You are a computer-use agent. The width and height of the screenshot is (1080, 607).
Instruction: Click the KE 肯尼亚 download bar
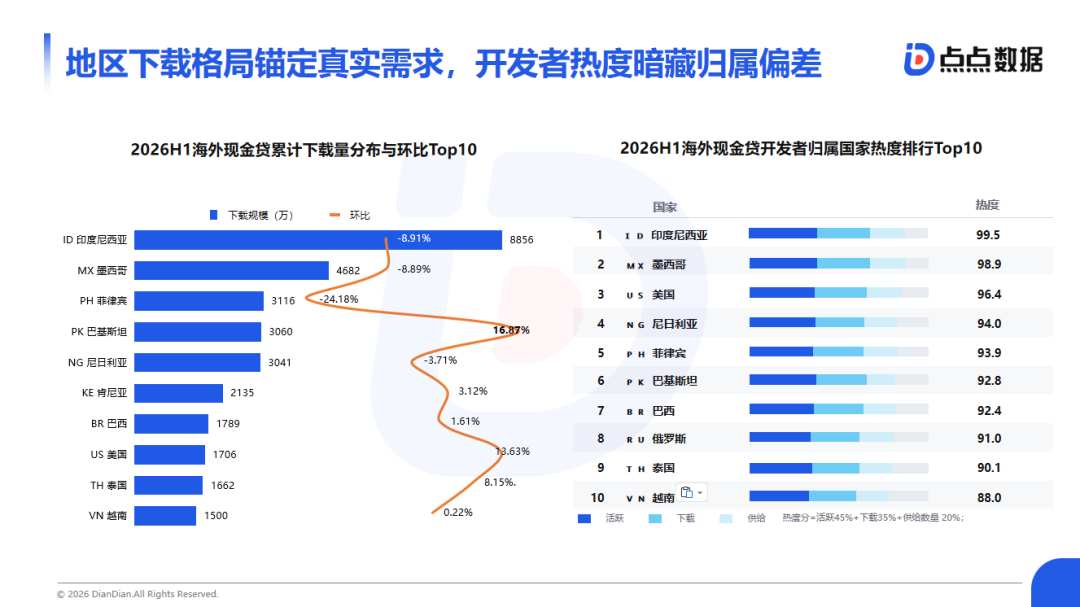[178, 393]
